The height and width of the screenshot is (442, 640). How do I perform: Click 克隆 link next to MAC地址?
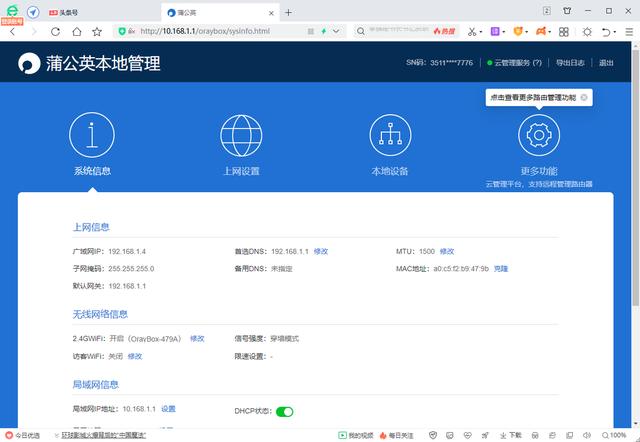pos(501,269)
